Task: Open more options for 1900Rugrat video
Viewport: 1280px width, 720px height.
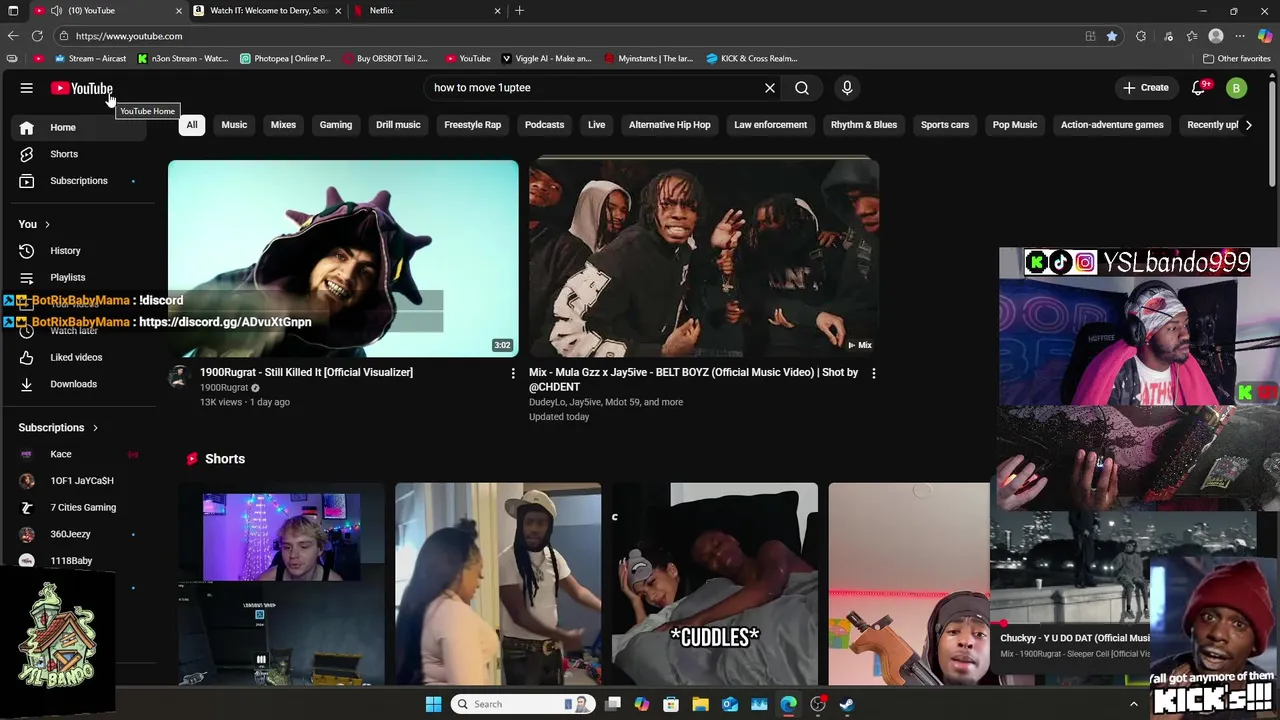Action: (x=513, y=373)
